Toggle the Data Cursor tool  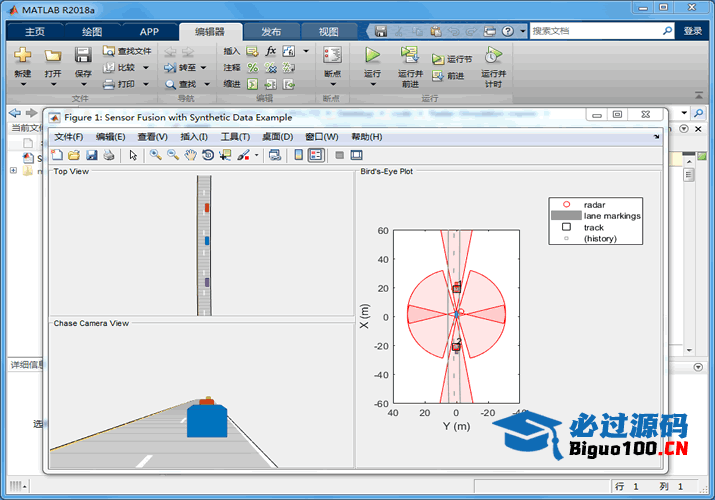(225, 155)
